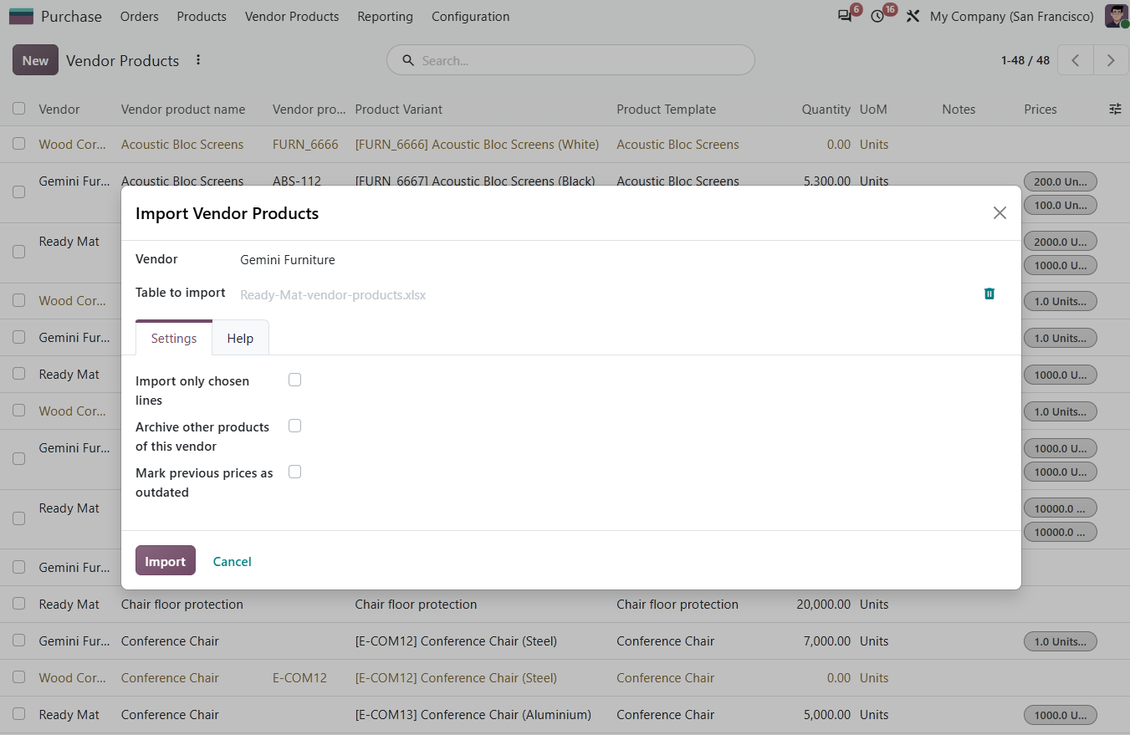Click Chair floor protection vendor product name
The width and height of the screenshot is (1130, 735).
coord(182,604)
